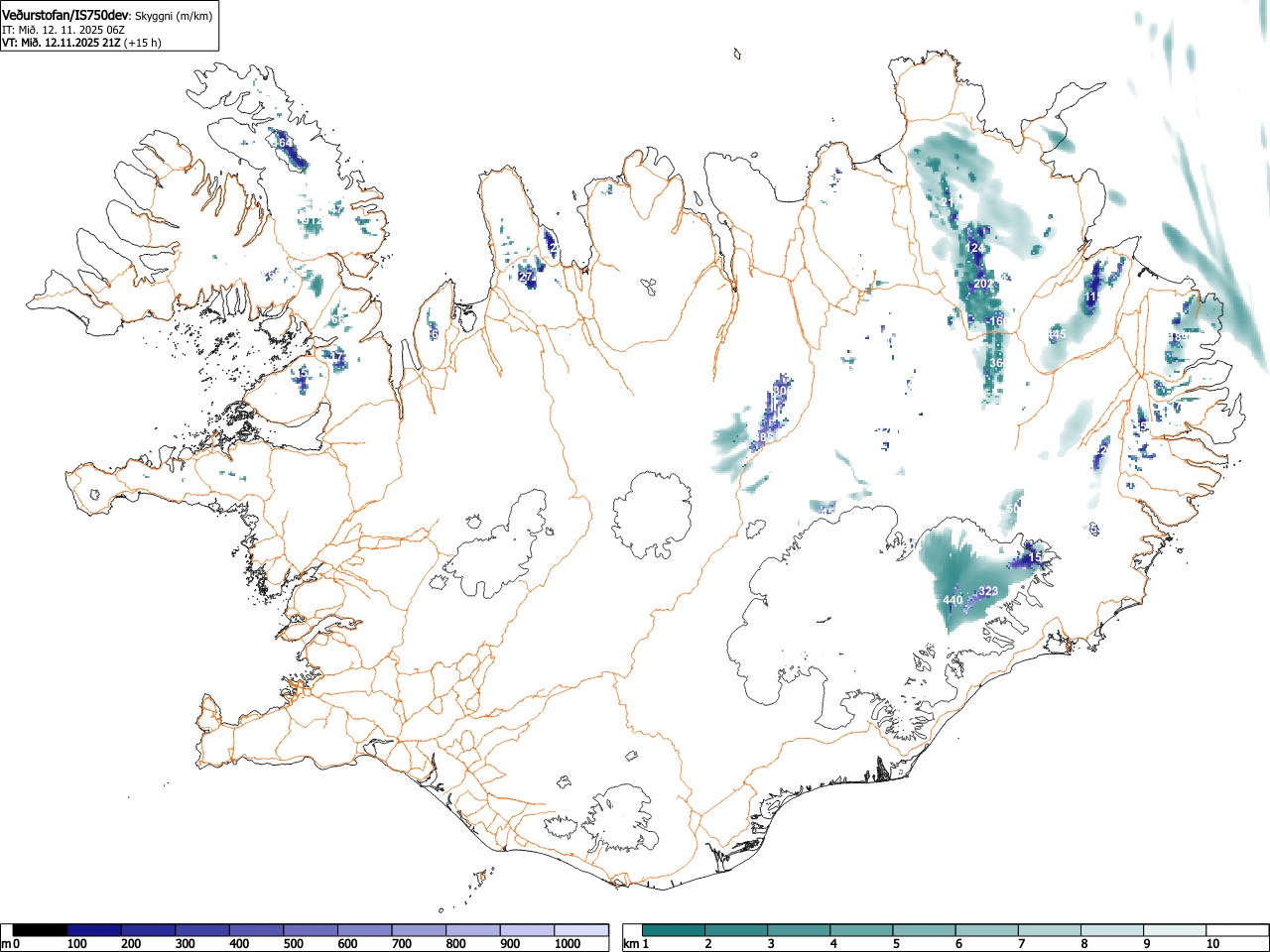
Task: Click the 1000 tick label in meter legend
Action: click(x=568, y=944)
